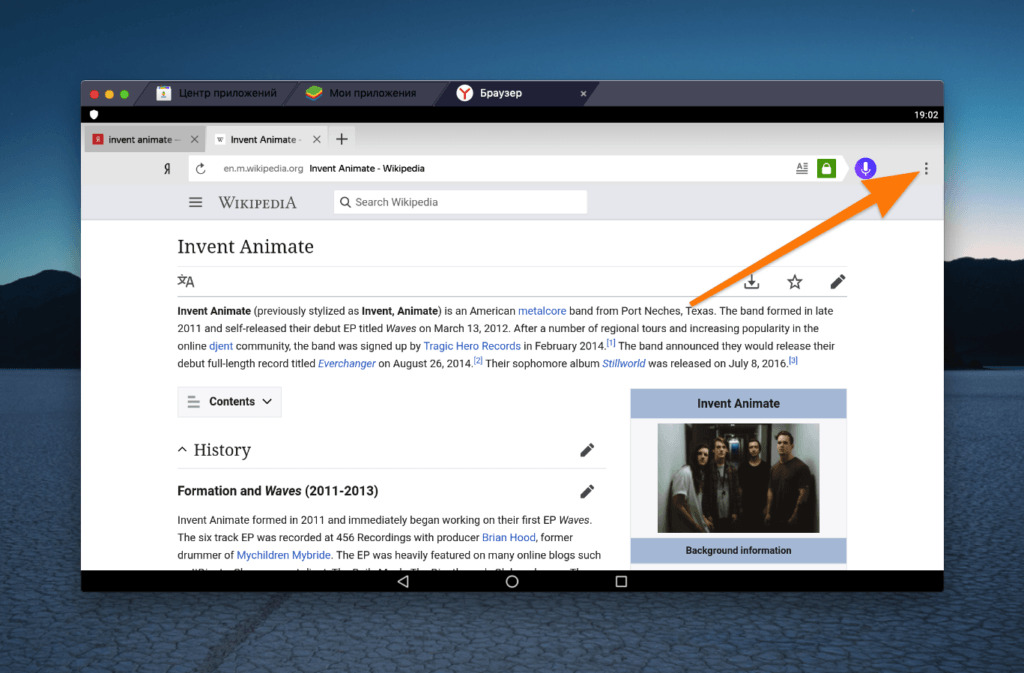The width and height of the screenshot is (1024, 673).
Task: Close the 'invent animate' search tab
Action: click(195, 139)
